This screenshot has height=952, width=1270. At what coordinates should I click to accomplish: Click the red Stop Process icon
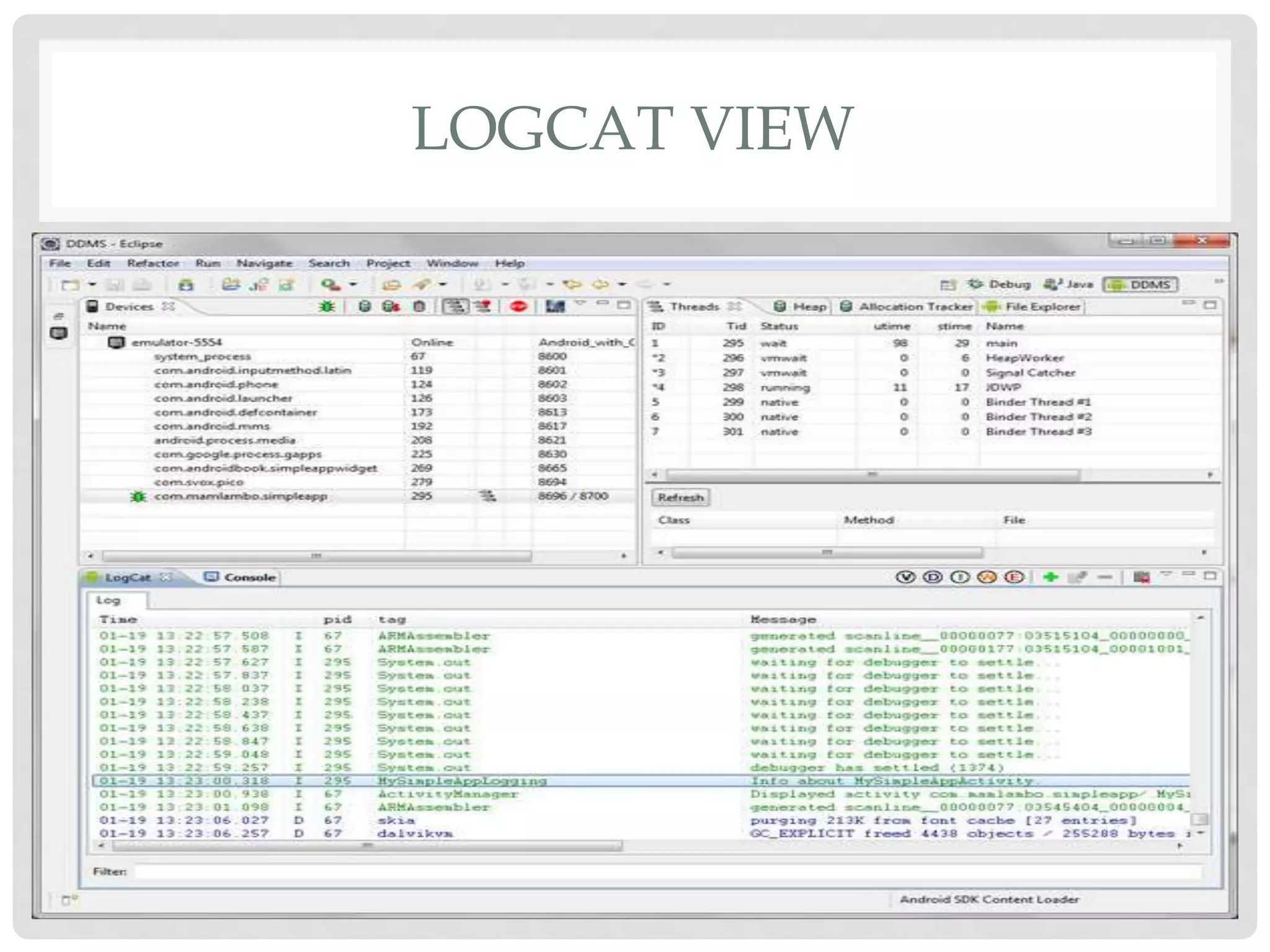(x=518, y=306)
